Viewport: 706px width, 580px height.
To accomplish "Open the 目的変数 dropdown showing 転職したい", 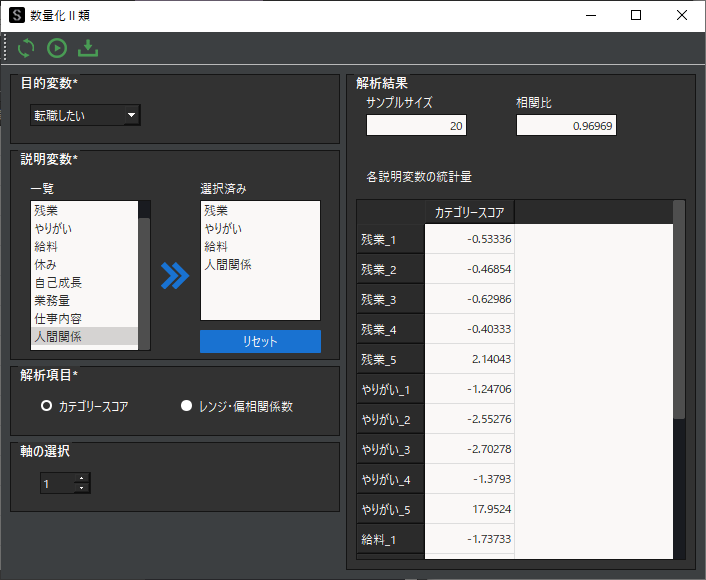I will coord(86,115).
